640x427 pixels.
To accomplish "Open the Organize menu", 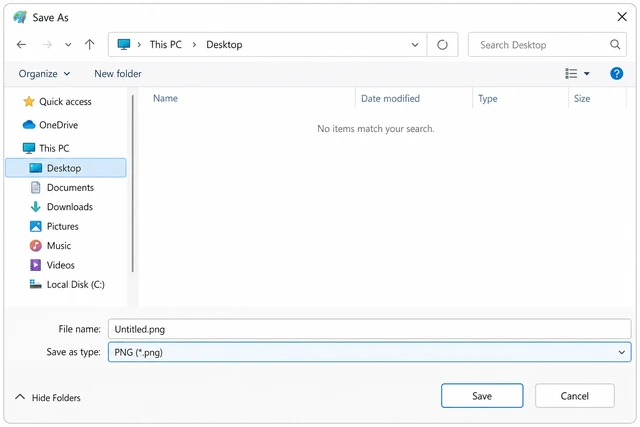I will tap(44, 73).
